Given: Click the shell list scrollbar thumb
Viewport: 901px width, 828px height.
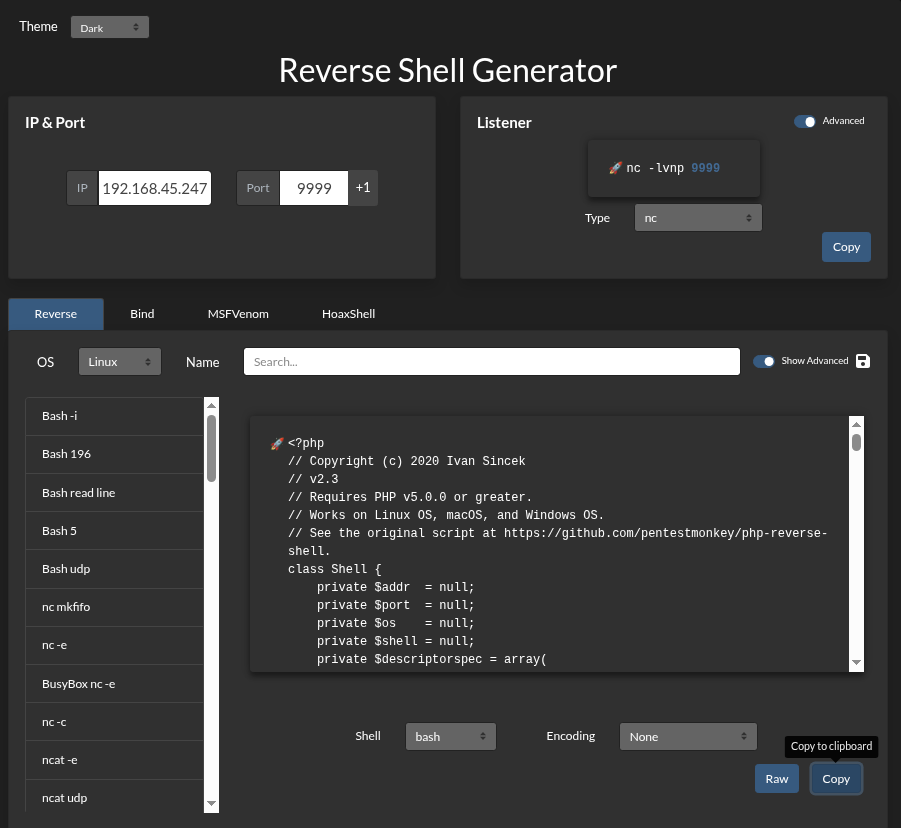Looking at the screenshot, I should (211, 448).
